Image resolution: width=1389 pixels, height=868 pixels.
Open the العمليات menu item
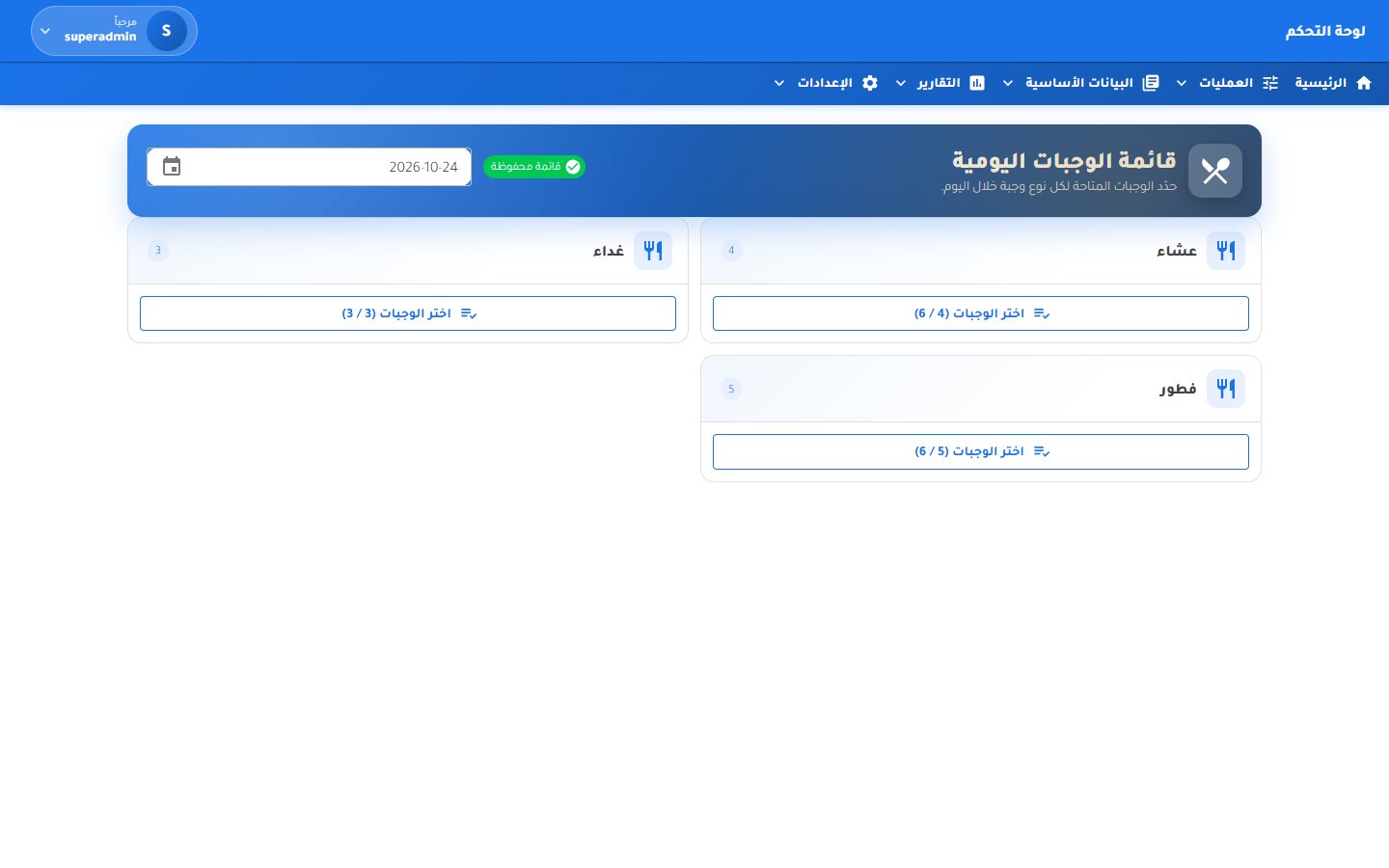(1228, 83)
